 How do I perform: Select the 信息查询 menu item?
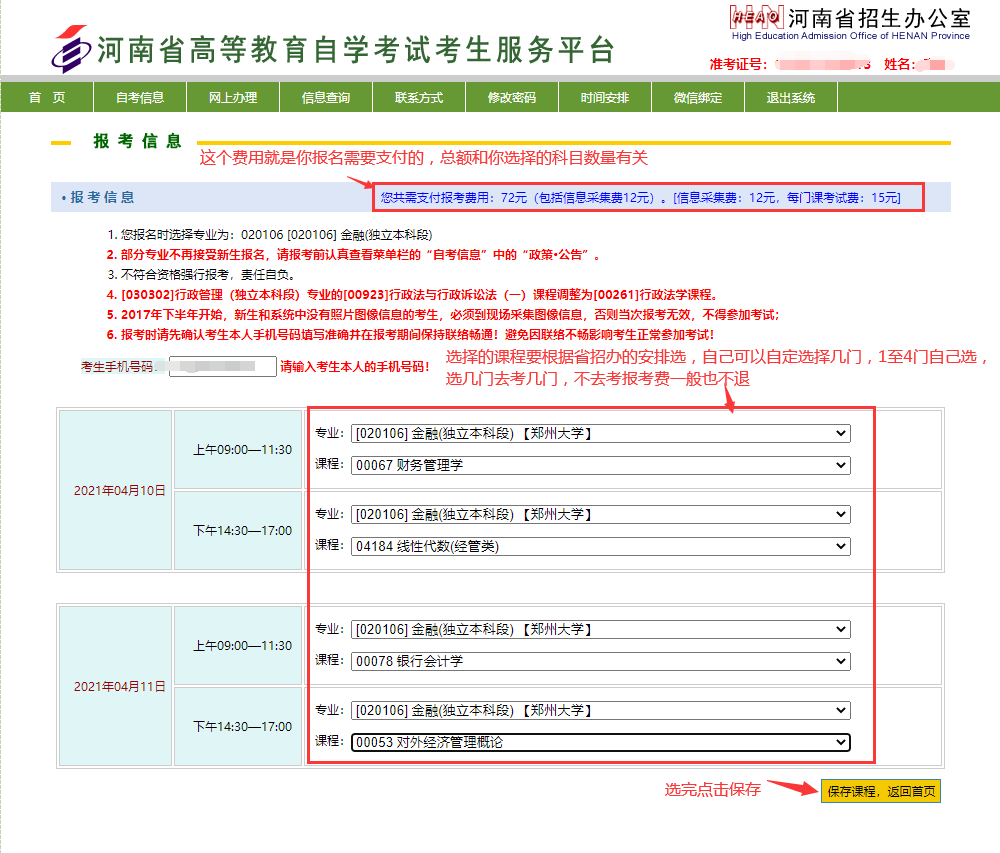point(326,97)
